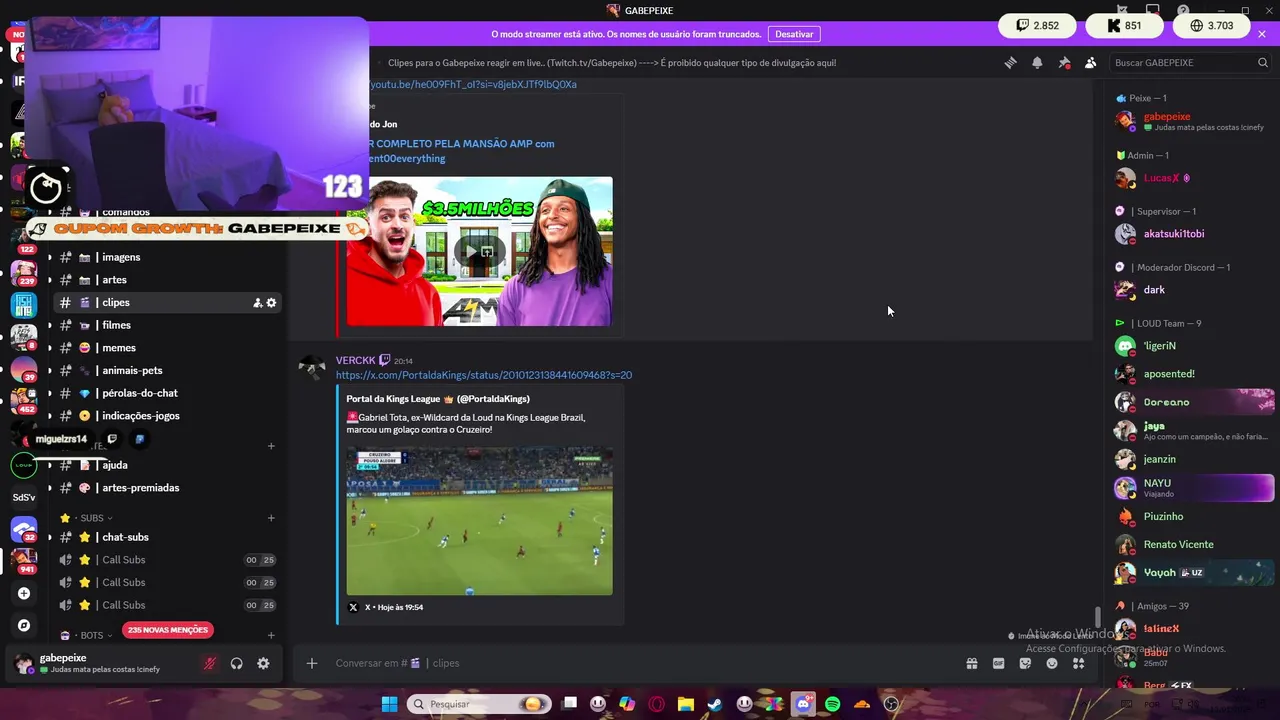The width and height of the screenshot is (1280, 720).
Task: Open gabepeixe profile in member list
Action: coord(1194,121)
